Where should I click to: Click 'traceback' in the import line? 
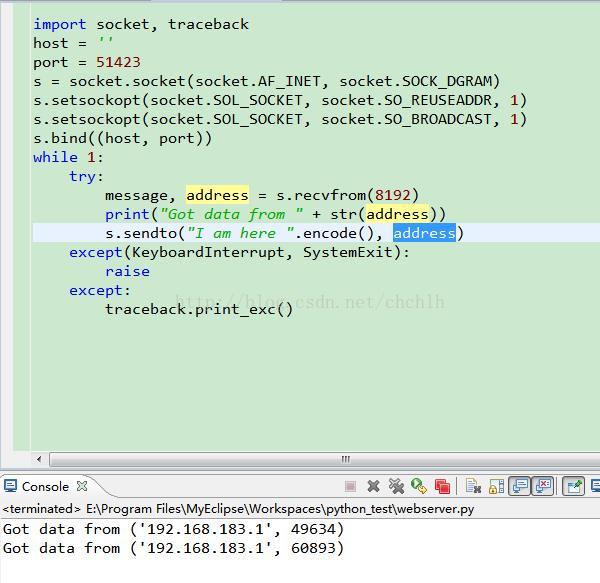(208, 24)
